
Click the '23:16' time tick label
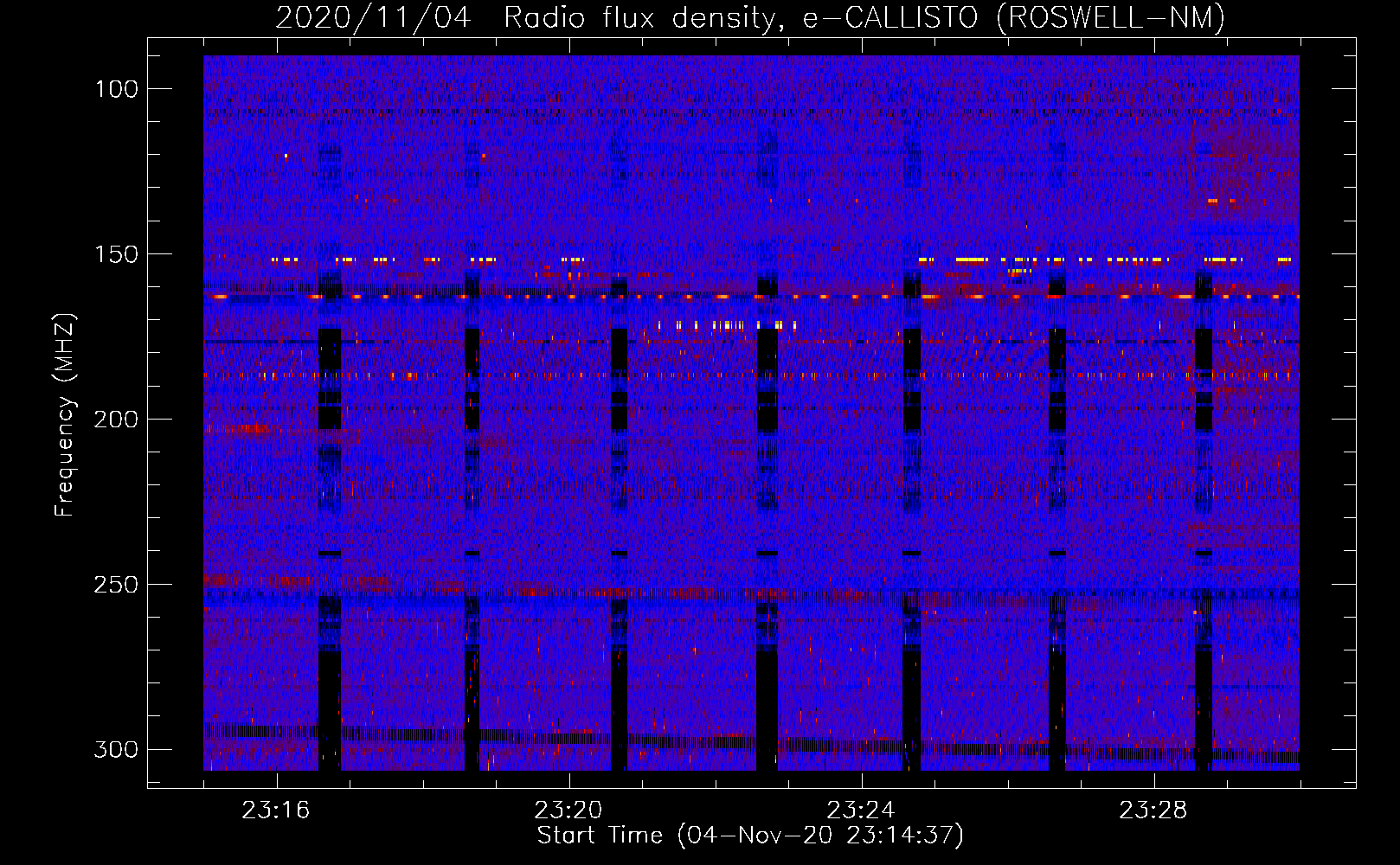coord(276,811)
